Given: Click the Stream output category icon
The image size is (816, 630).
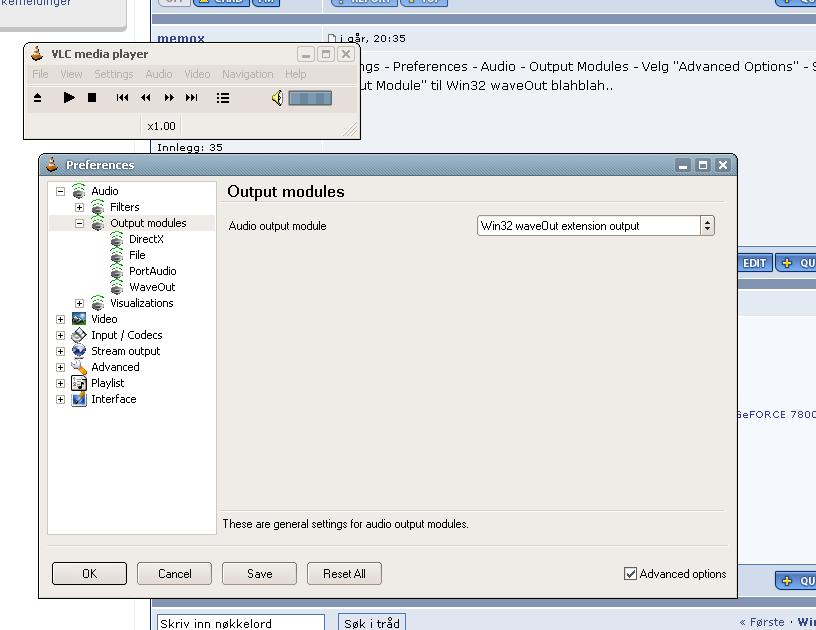Looking at the screenshot, I should point(79,351).
